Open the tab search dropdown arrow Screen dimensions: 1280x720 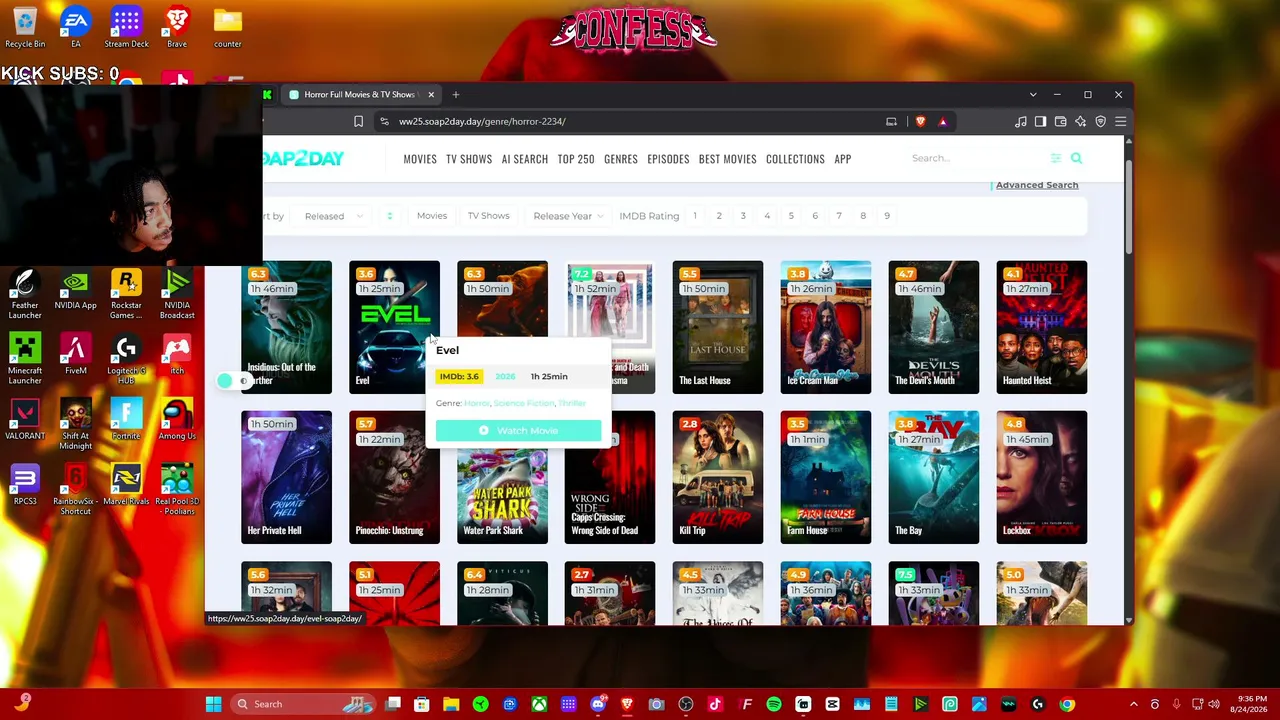(x=1033, y=95)
